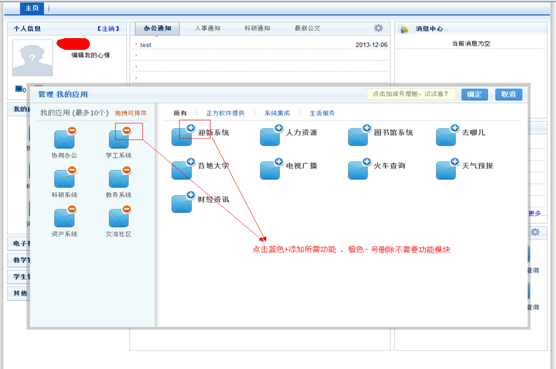This screenshot has width=556, height=369.
Task: Select the 交流社区 app envelope icon
Action: 119,217
